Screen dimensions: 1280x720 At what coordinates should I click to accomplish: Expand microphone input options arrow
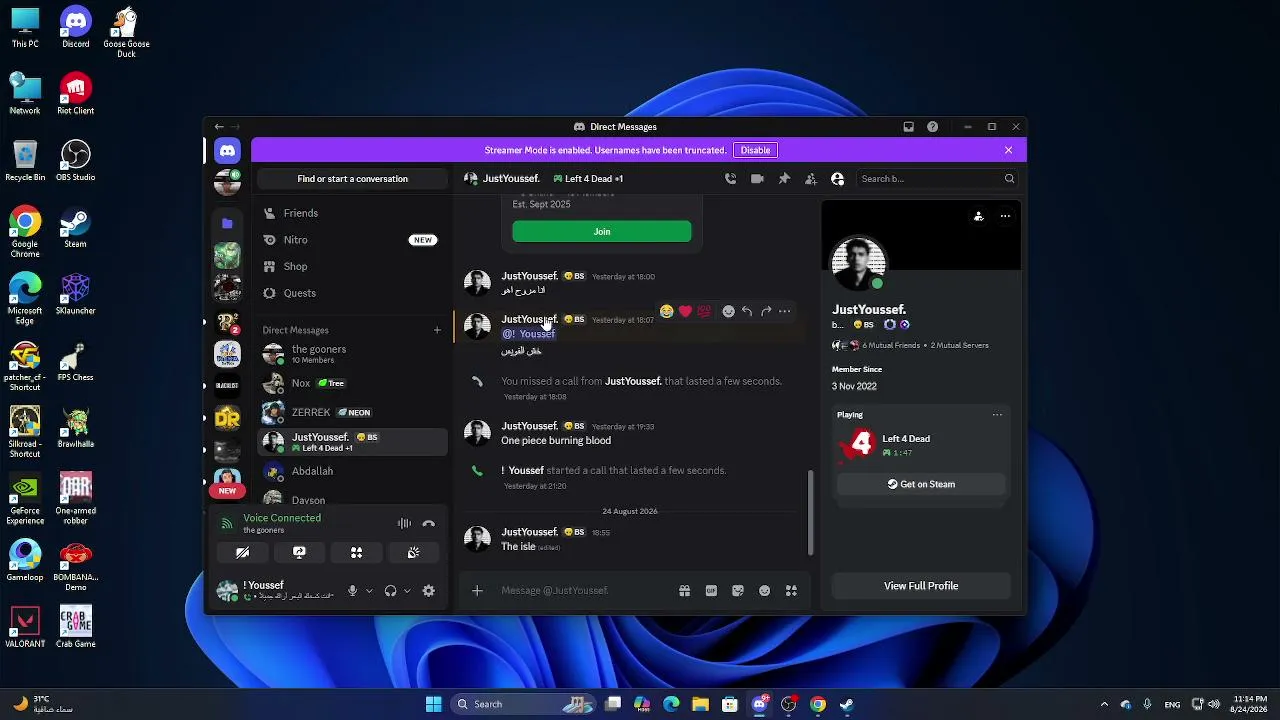coord(369,591)
